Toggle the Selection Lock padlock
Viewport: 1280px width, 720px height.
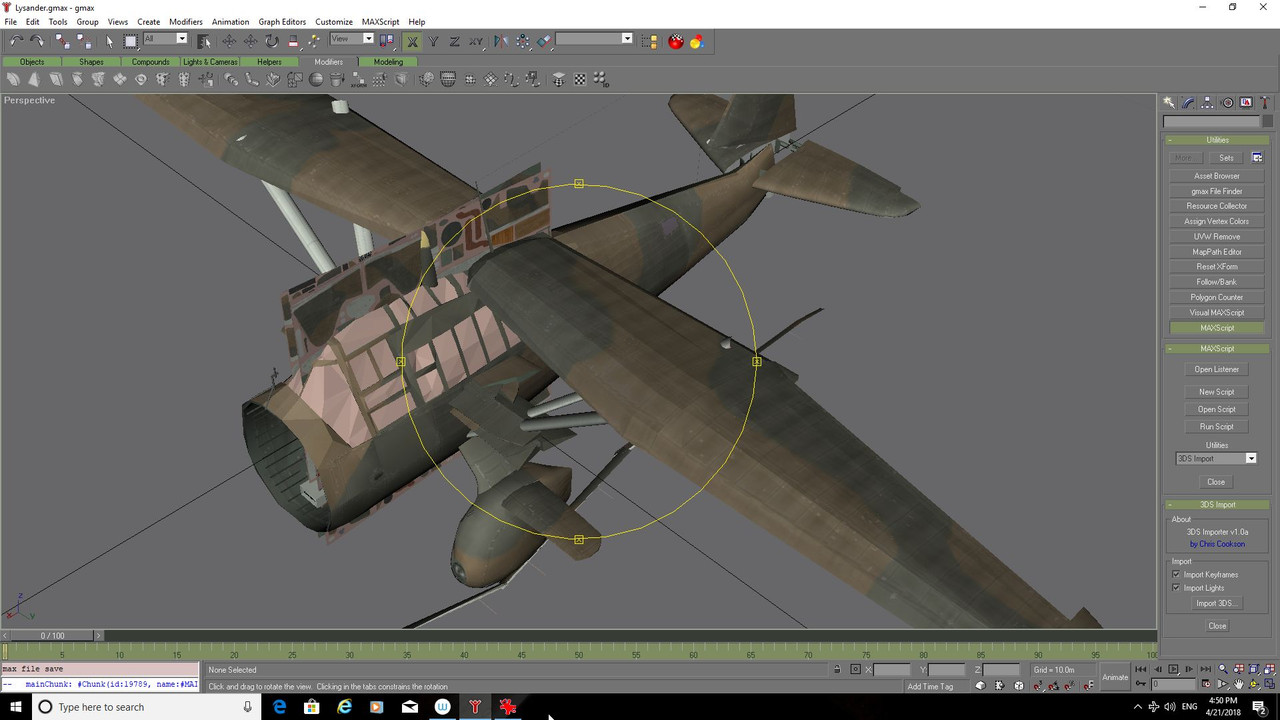[837, 669]
